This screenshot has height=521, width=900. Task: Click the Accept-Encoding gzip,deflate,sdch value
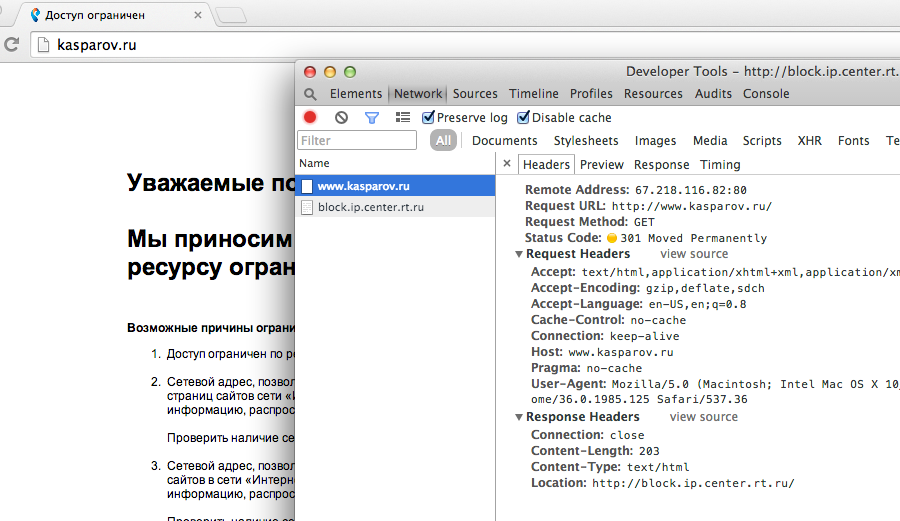pos(705,288)
